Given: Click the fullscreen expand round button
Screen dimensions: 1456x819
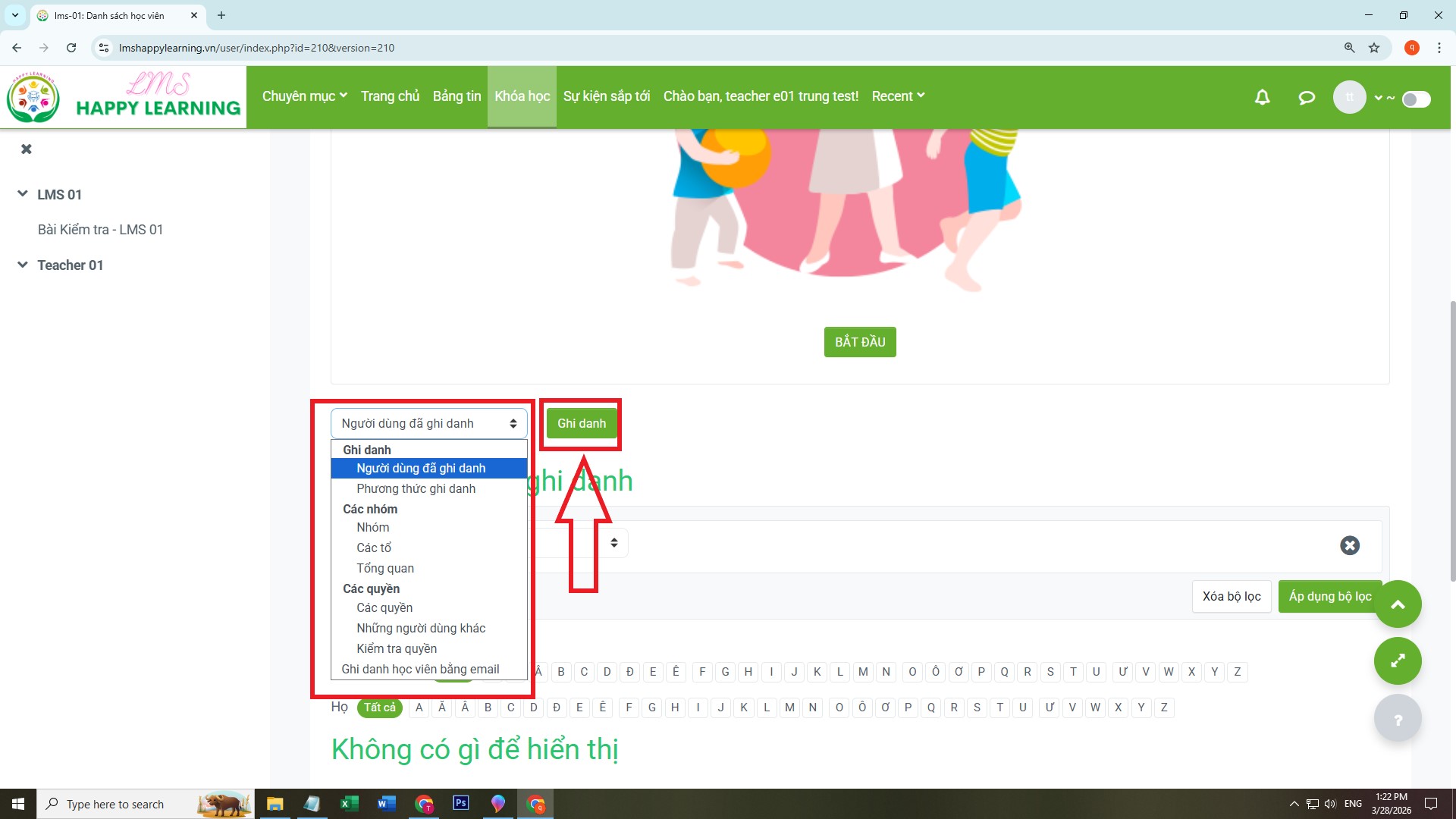Looking at the screenshot, I should pyautogui.click(x=1397, y=661).
